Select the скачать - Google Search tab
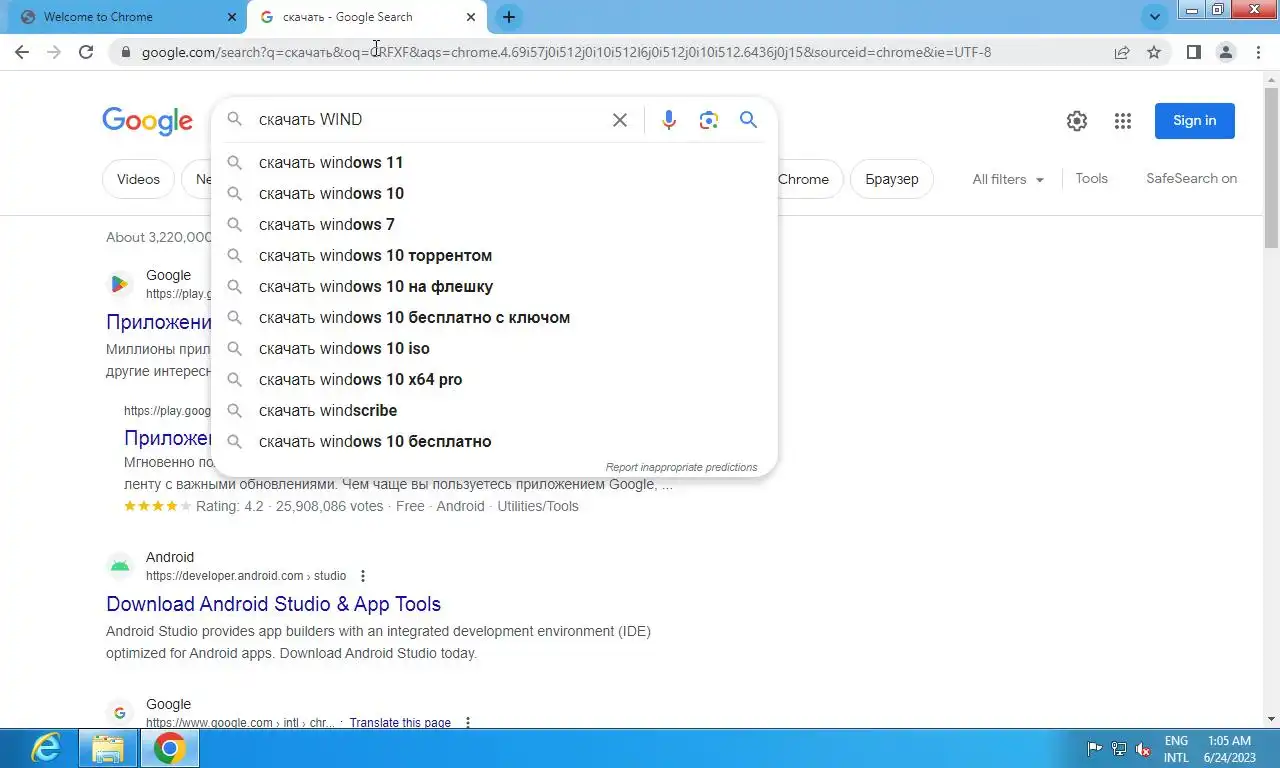Screen dimensions: 1280x768 point(368,17)
